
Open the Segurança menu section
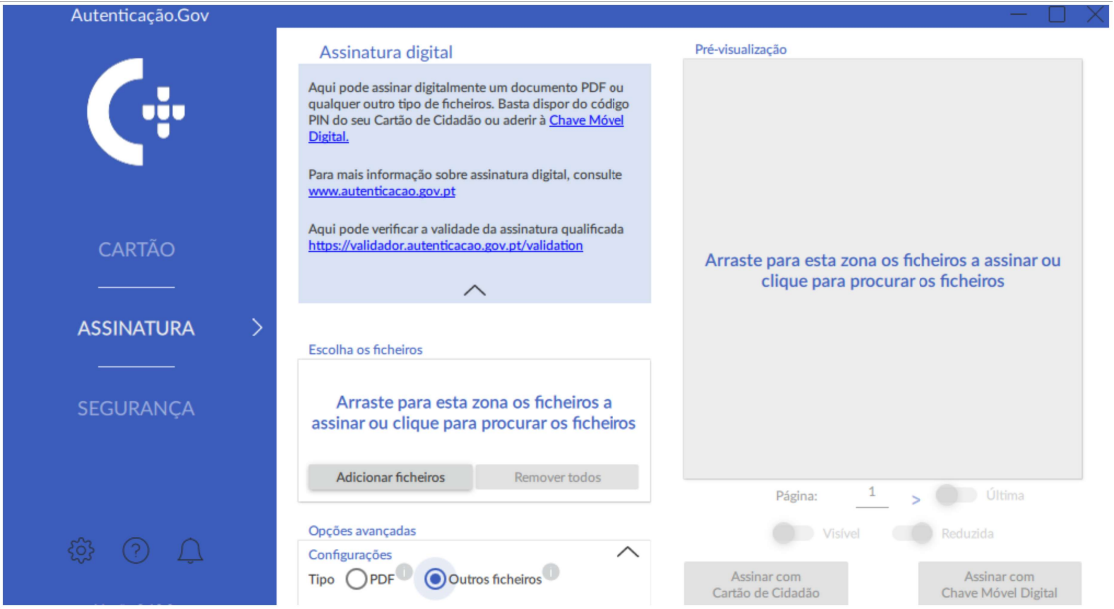pos(136,409)
